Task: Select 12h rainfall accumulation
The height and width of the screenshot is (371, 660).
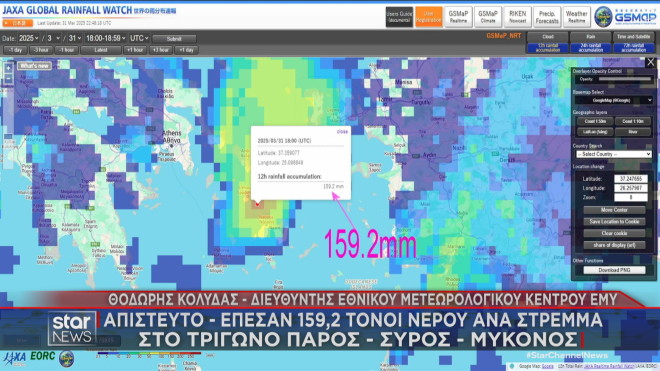Action: point(548,48)
